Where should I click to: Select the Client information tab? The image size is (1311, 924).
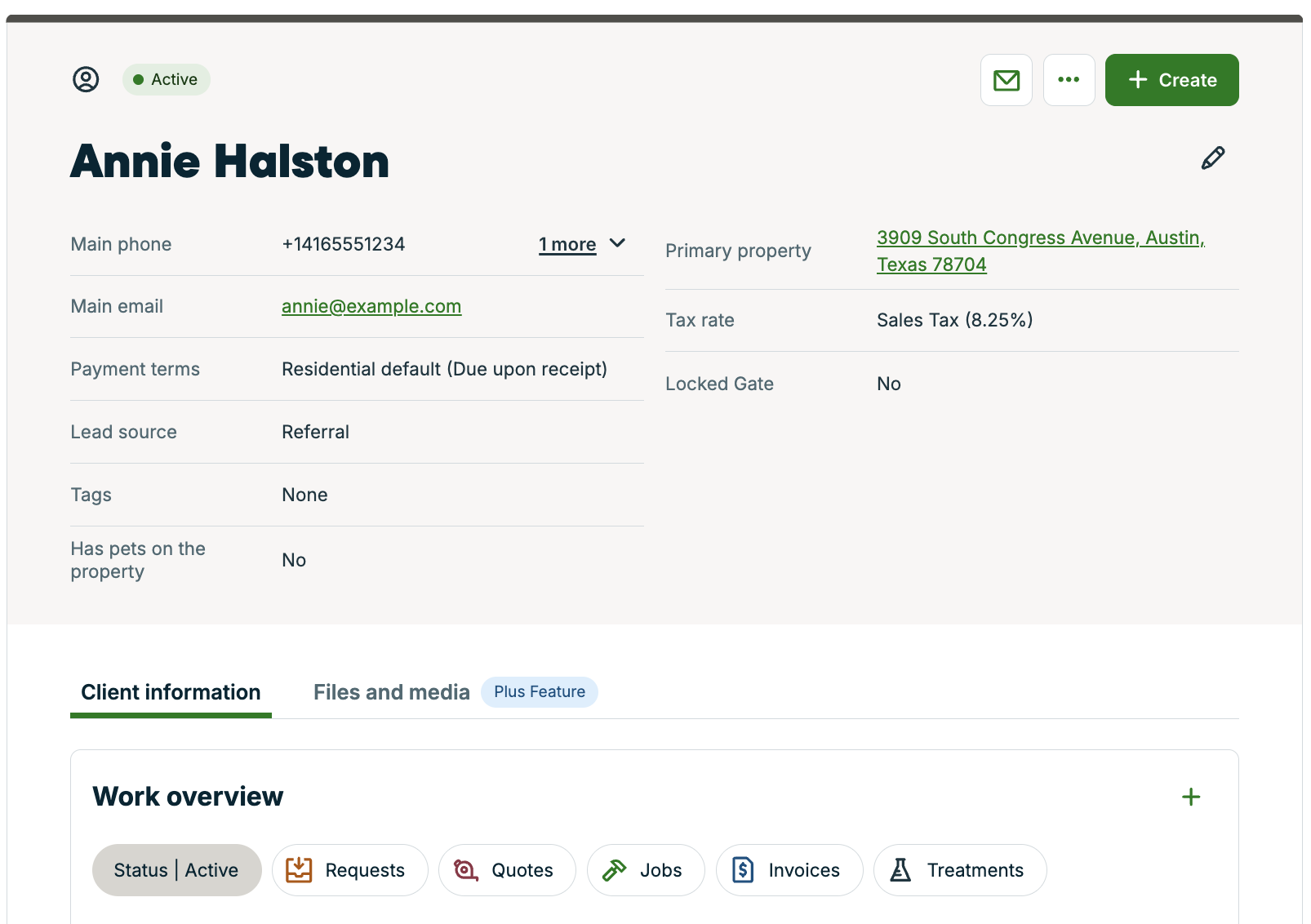click(171, 692)
